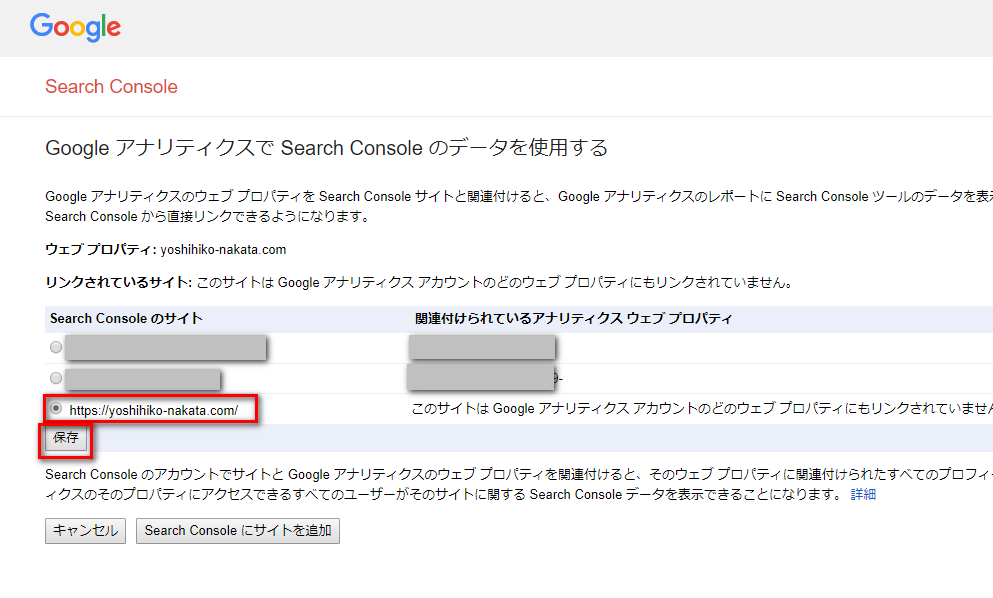
Task: Select the https://yoshihiko-nakata.com/ radio button
Action: point(56,409)
